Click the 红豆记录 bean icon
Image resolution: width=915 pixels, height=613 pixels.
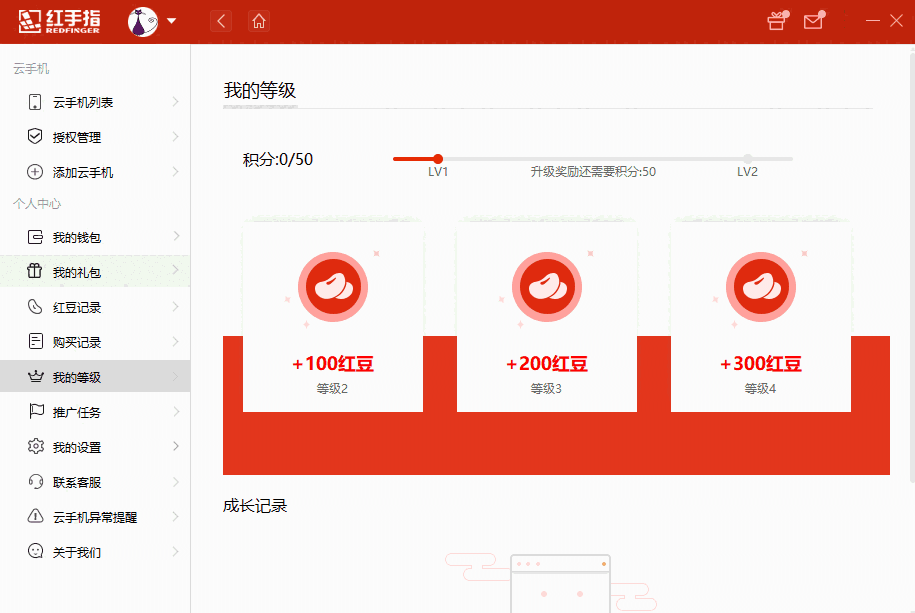[x=35, y=306]
